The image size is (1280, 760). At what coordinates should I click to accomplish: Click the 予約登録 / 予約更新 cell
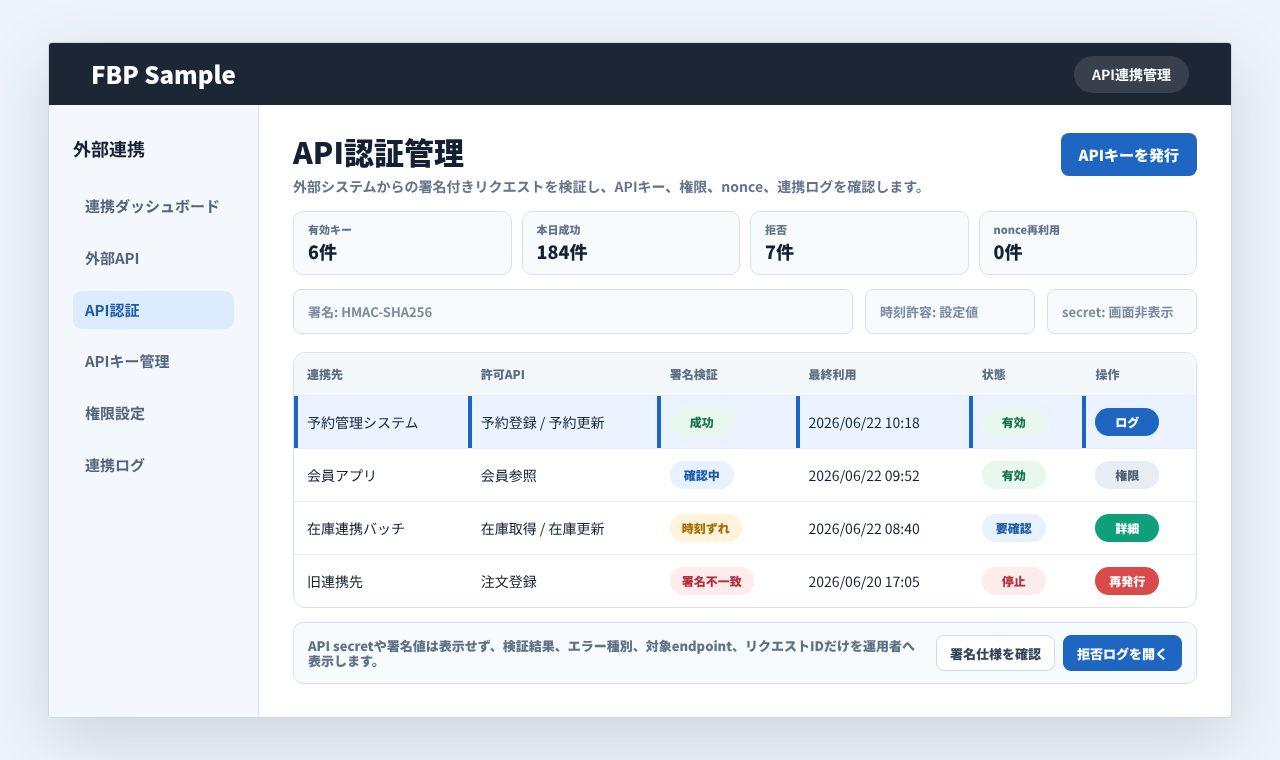[542, 422]
